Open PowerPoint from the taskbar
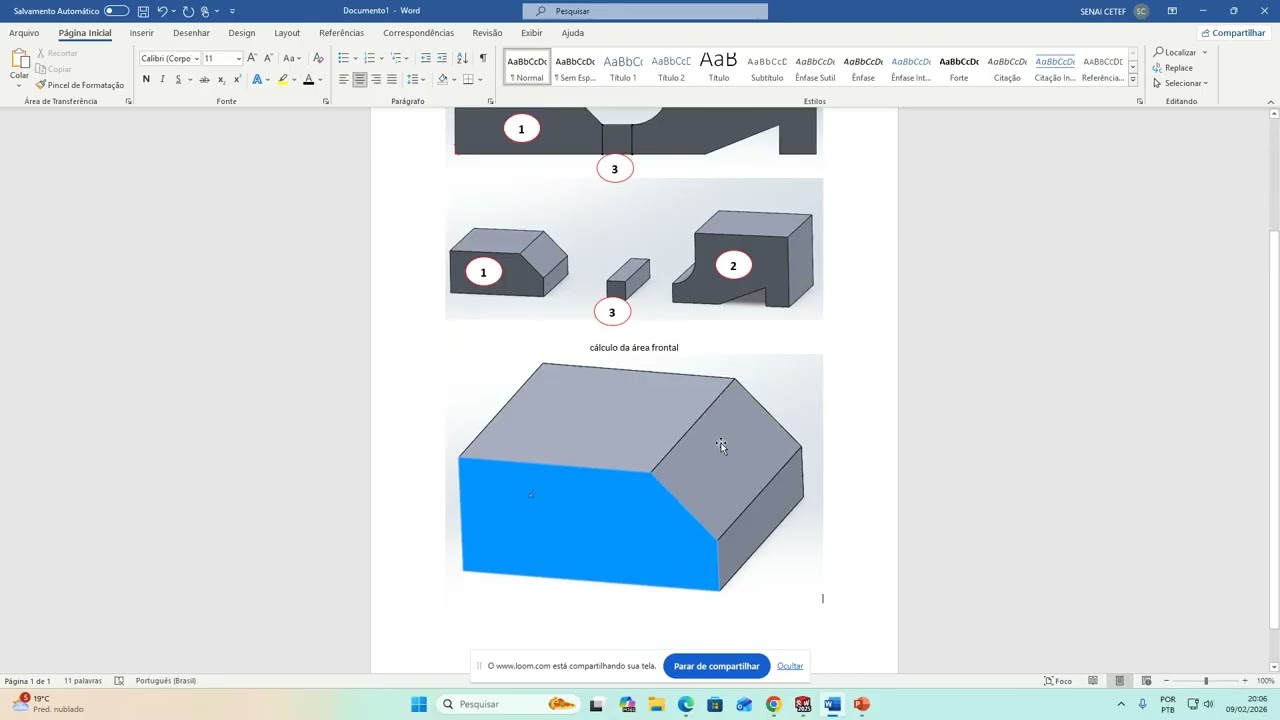This screenshot has height=720, width=1280. click(x=861, y=704)
